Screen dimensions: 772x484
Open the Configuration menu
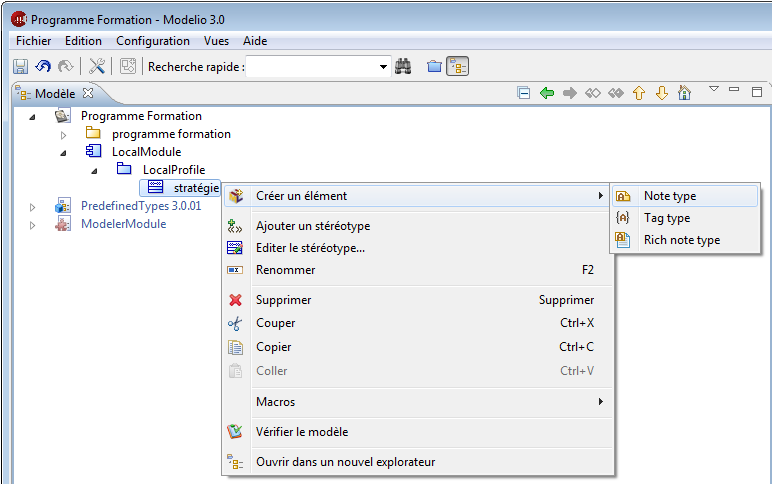tap(153, 41)
